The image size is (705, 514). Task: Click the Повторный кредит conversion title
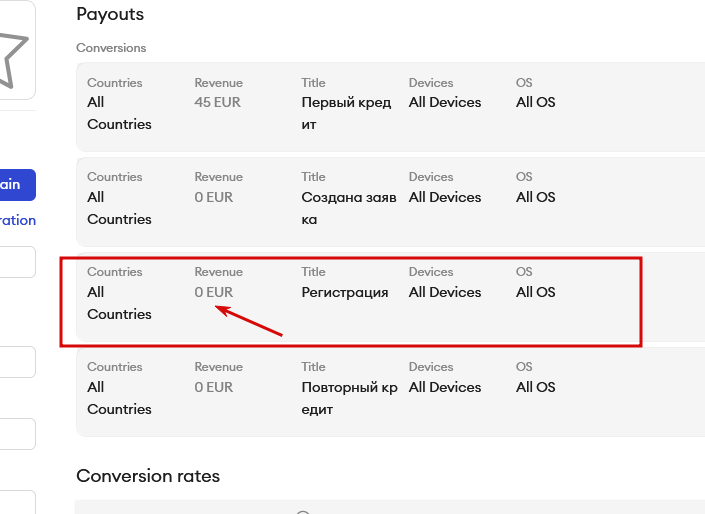pyautogui.click(x=348, y=398)
